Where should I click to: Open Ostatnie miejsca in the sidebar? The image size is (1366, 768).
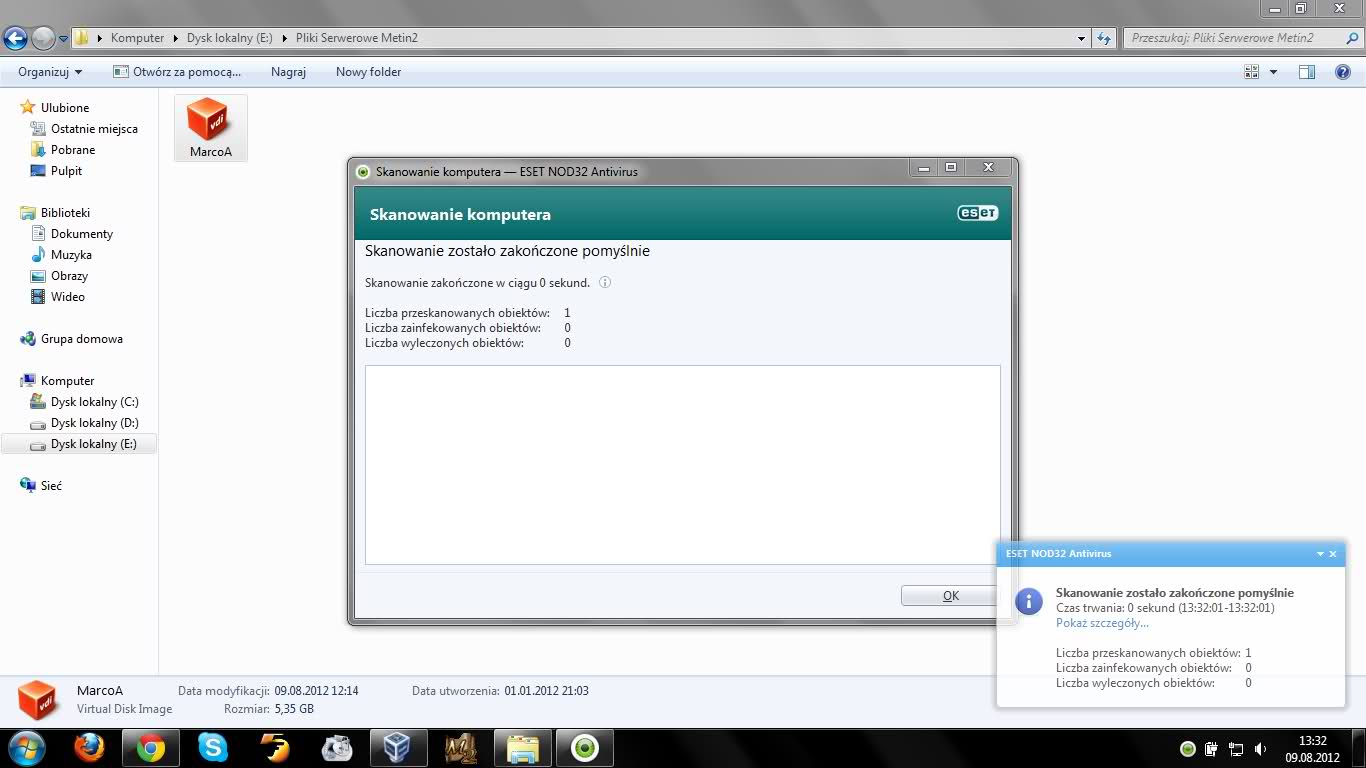(94, 129)
